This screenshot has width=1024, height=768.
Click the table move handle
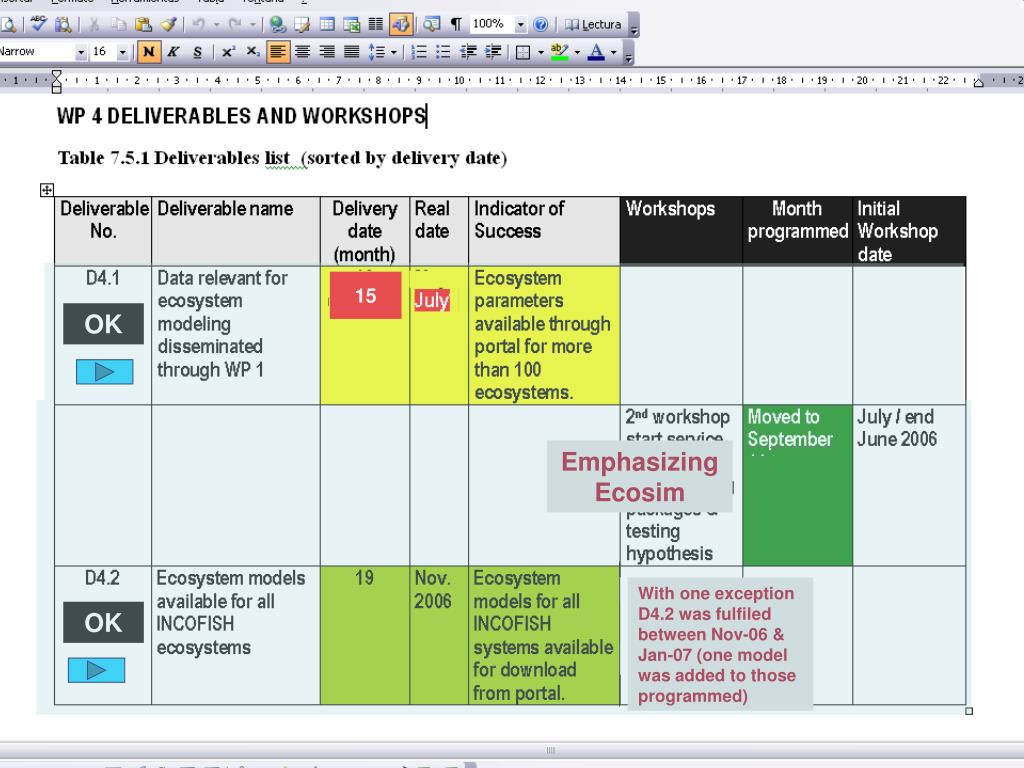[46, 190]
